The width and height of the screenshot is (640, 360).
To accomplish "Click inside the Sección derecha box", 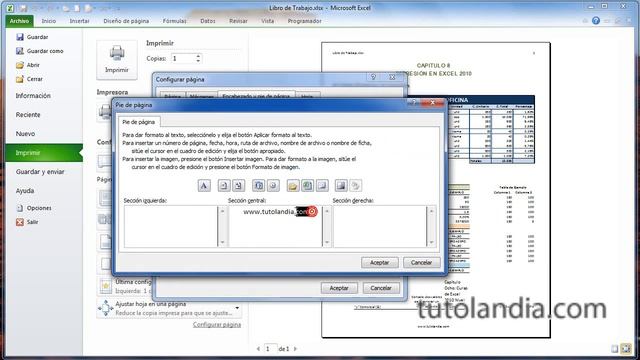I will (x=380, y=227).
